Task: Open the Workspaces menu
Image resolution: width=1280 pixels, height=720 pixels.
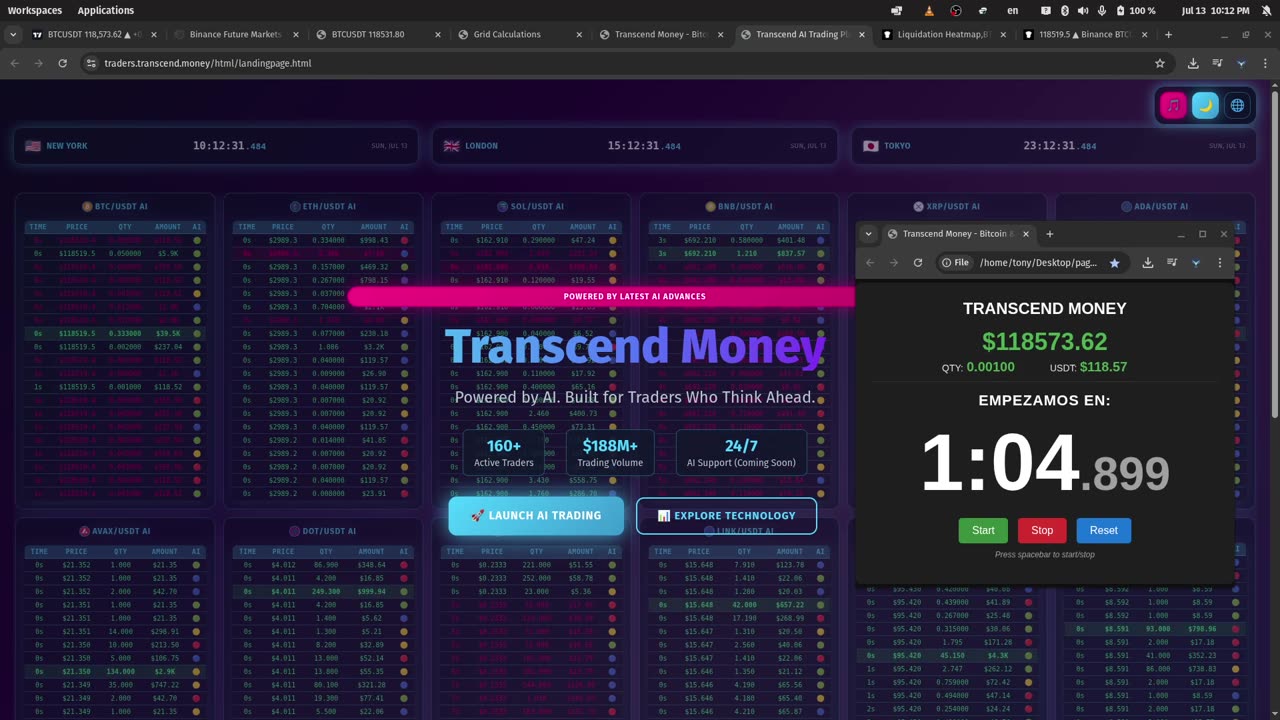Action: coord(34,10)
